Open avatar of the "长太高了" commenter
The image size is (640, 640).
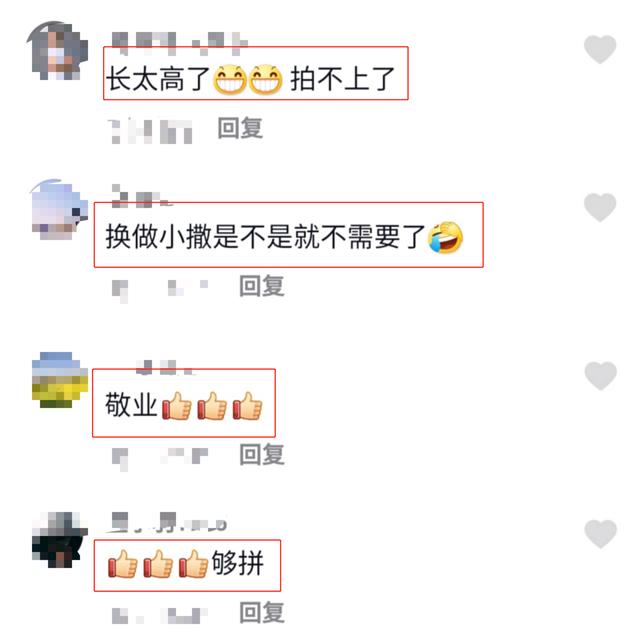pyautogui.click(x=58, y=51)
